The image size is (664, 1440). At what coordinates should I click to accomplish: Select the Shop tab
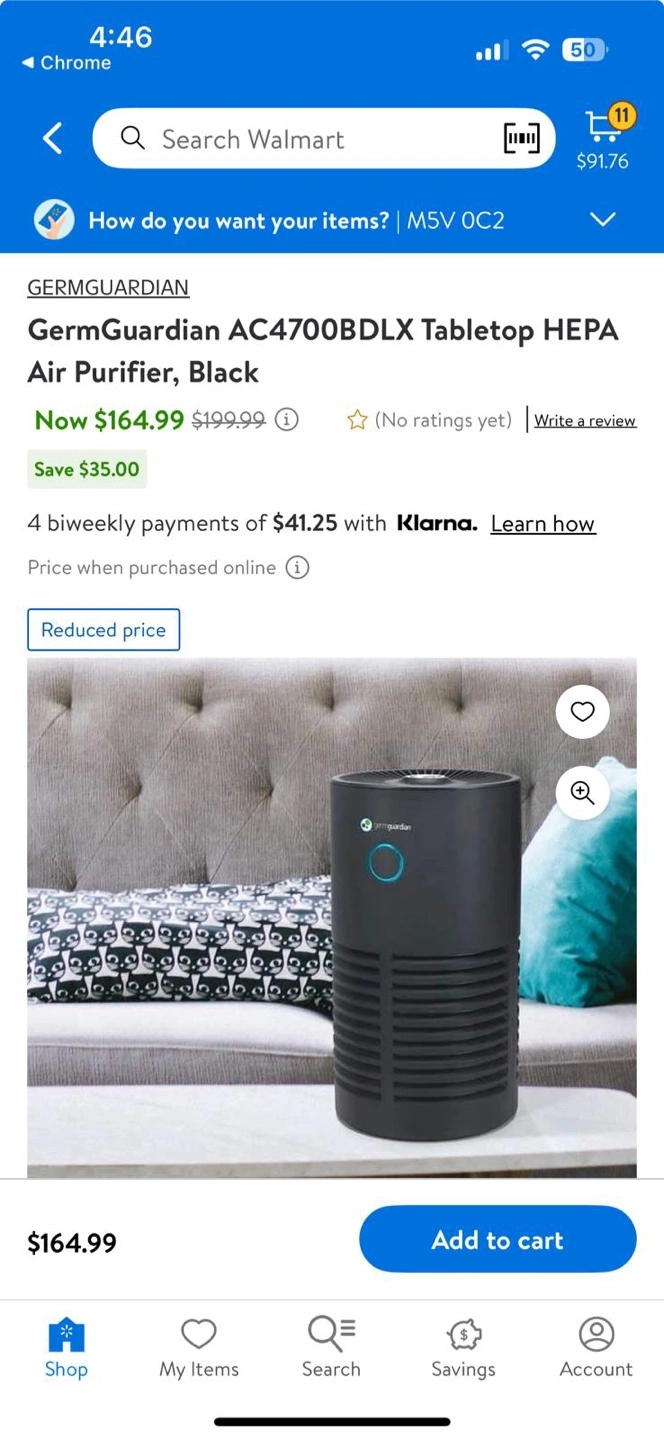66,1348
